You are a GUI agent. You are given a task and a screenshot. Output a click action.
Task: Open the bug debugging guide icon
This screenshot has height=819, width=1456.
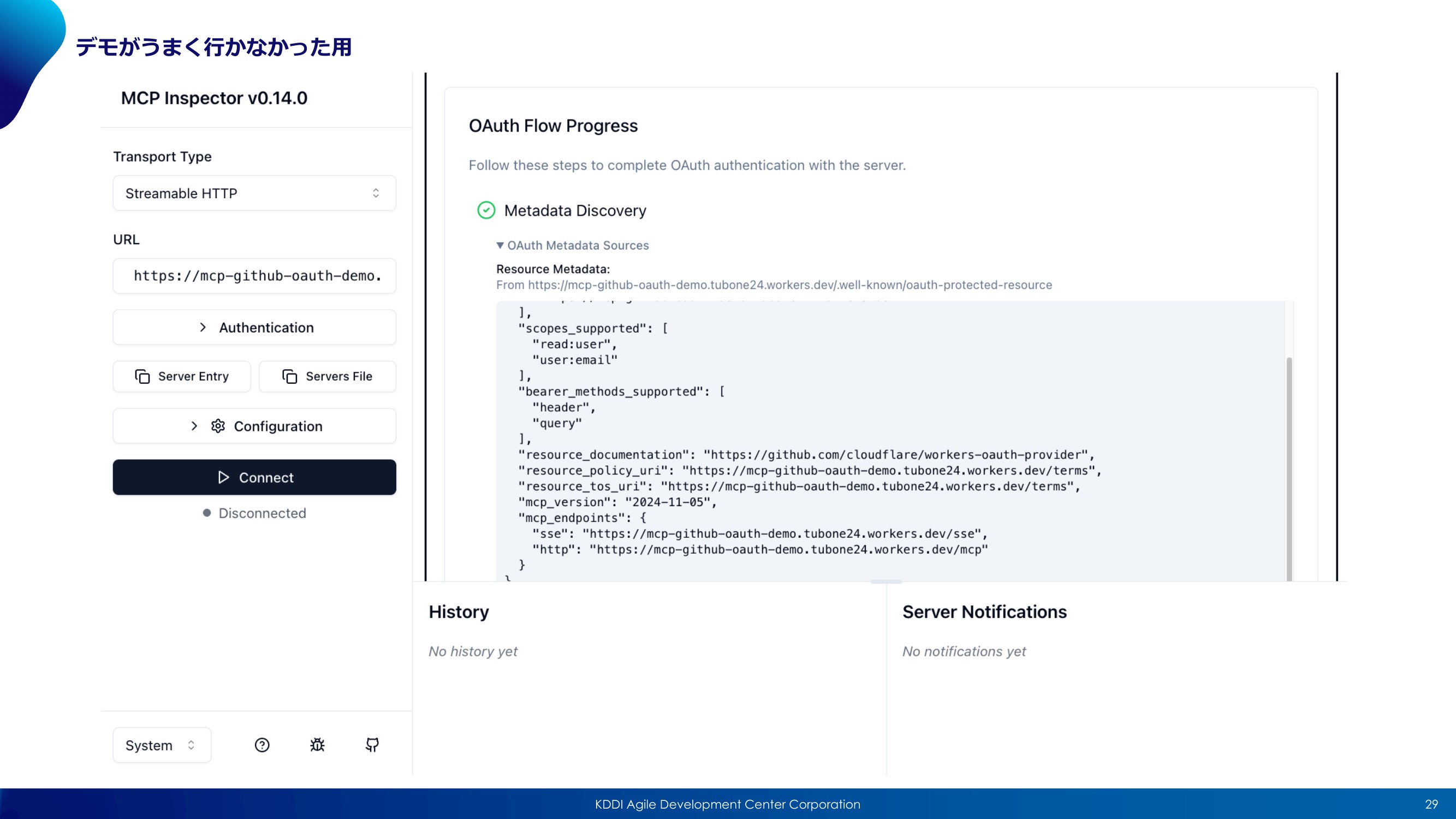point(317,745)
